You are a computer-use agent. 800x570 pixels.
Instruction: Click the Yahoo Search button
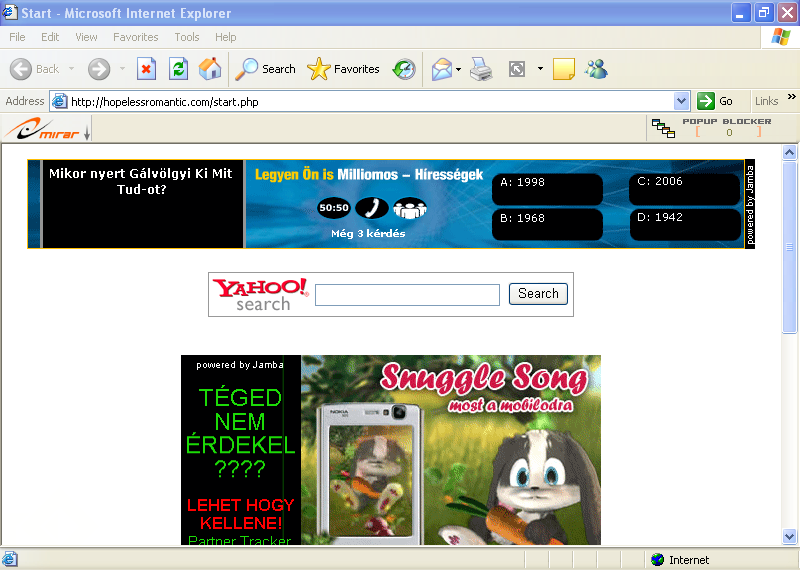click(538, 294)
